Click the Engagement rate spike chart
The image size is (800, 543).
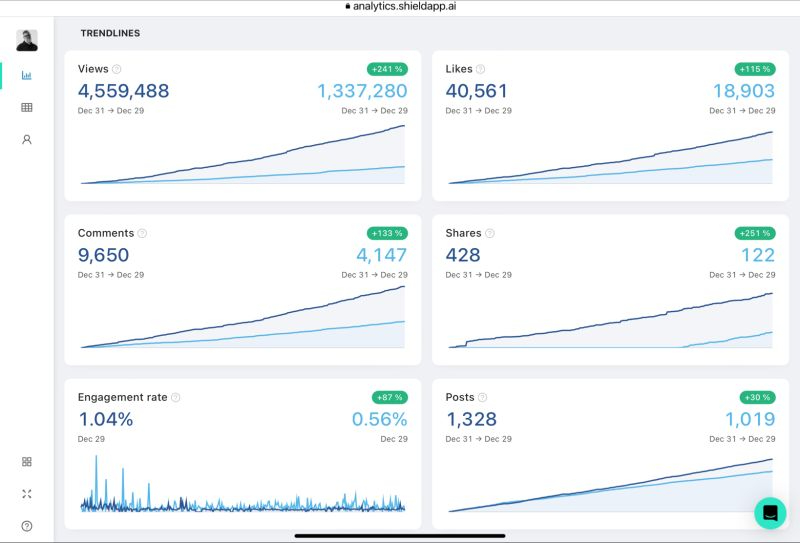(243, 484)
